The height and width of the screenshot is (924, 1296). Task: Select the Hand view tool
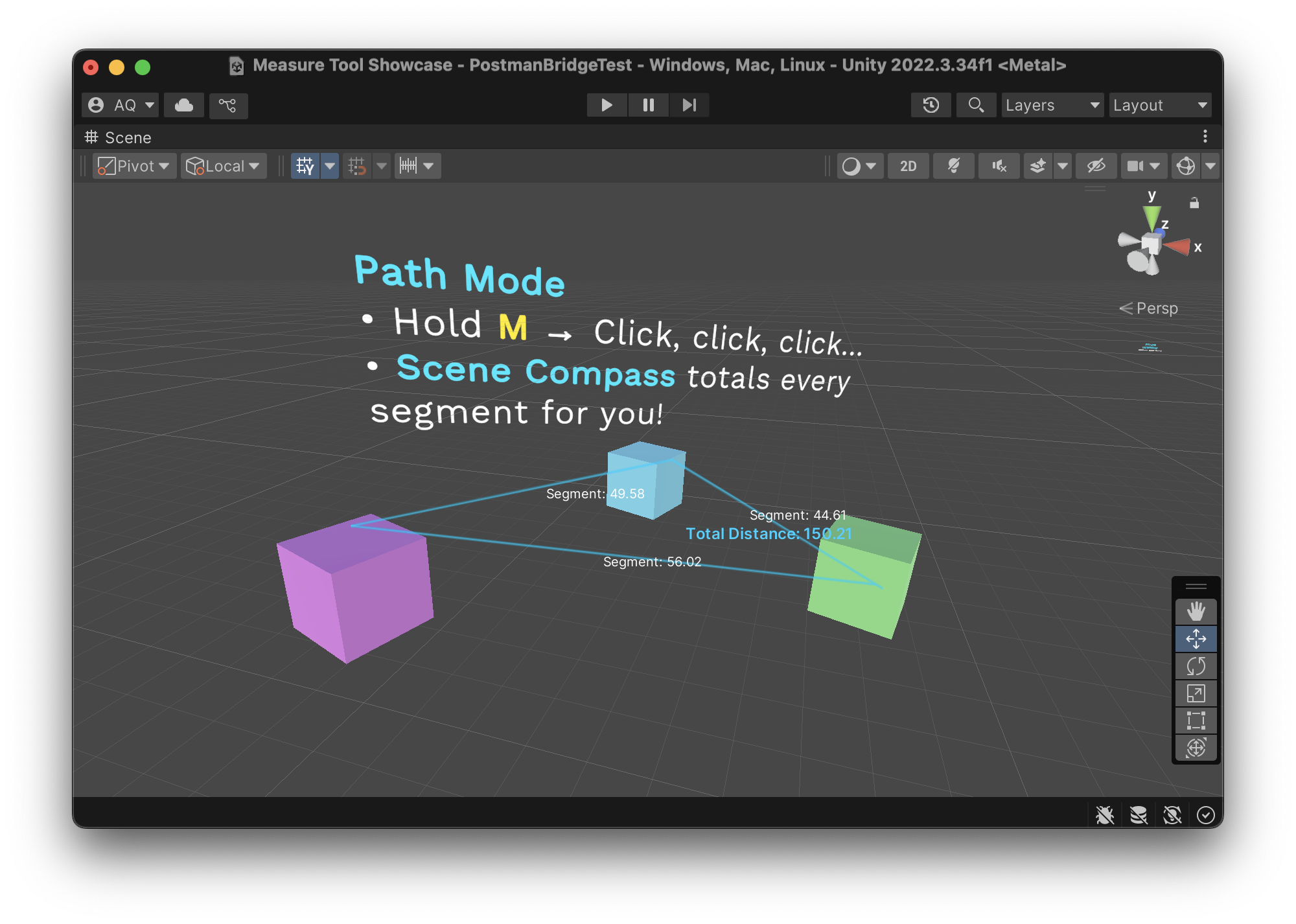tap(1196, 611)
